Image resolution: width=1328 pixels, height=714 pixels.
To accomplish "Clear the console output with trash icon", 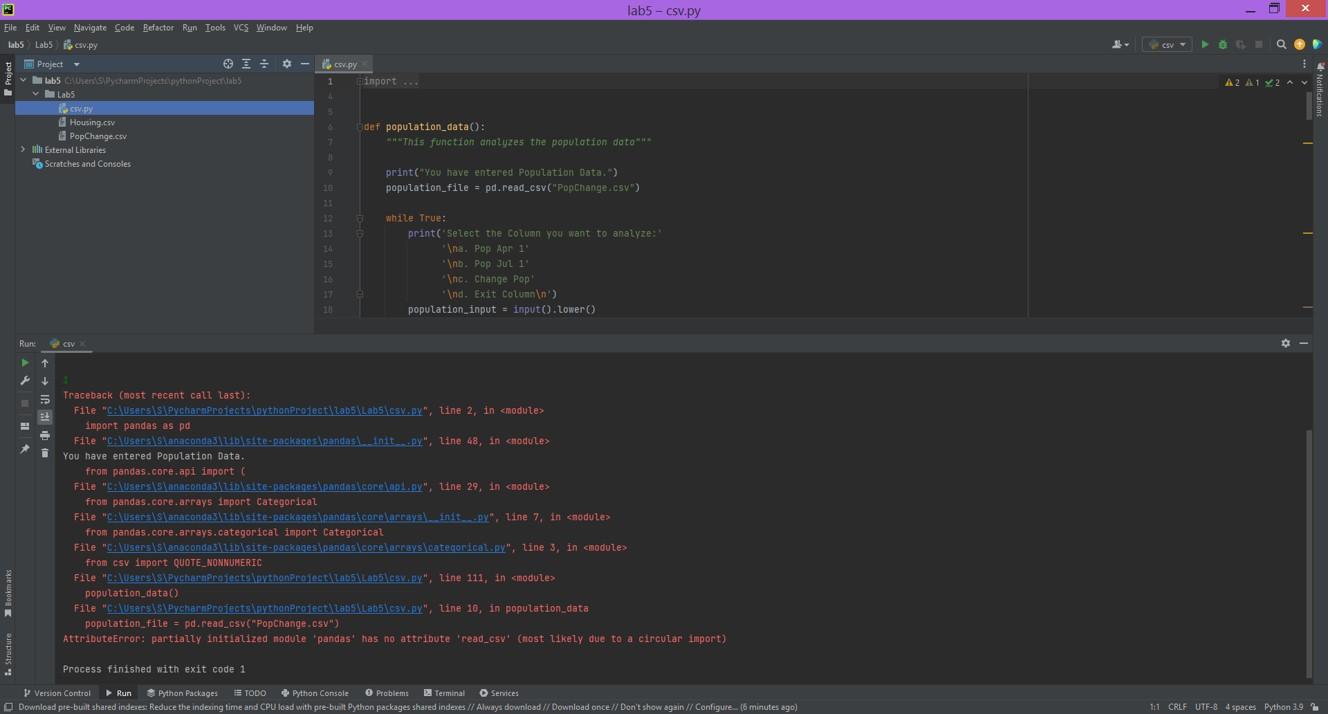I will 45,453.
